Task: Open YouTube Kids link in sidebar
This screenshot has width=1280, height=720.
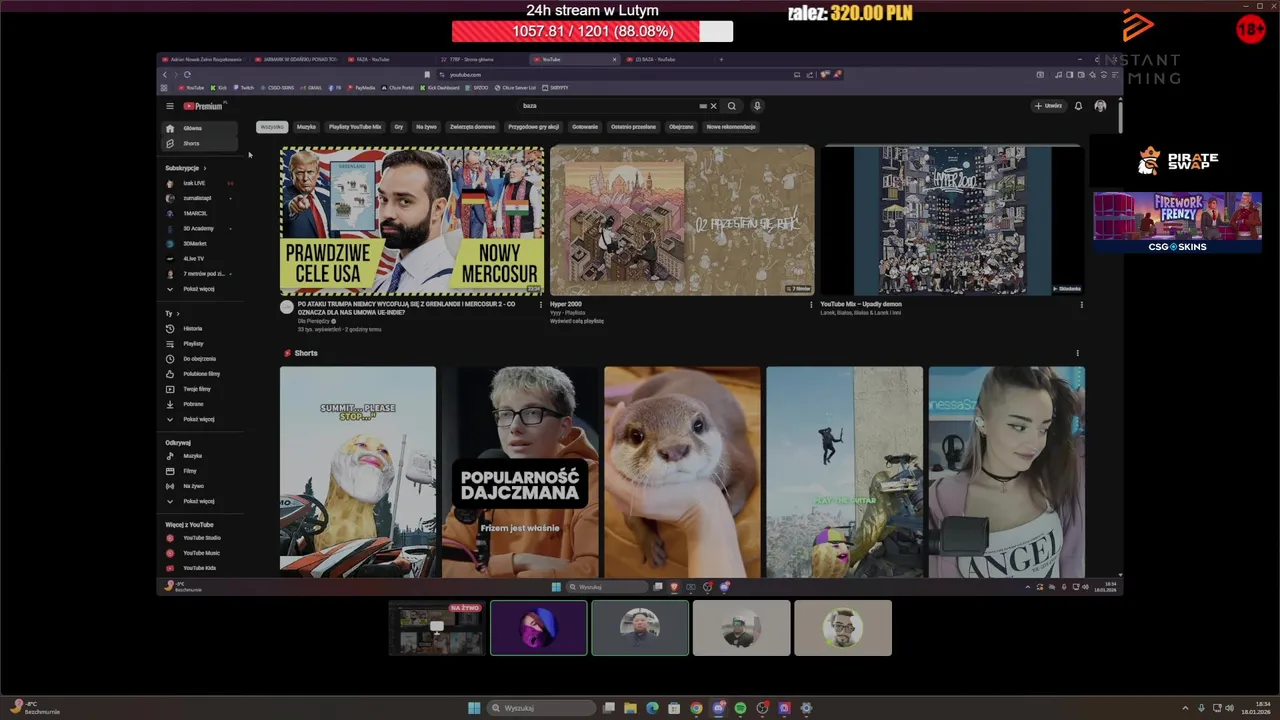Action: [200, 568]
